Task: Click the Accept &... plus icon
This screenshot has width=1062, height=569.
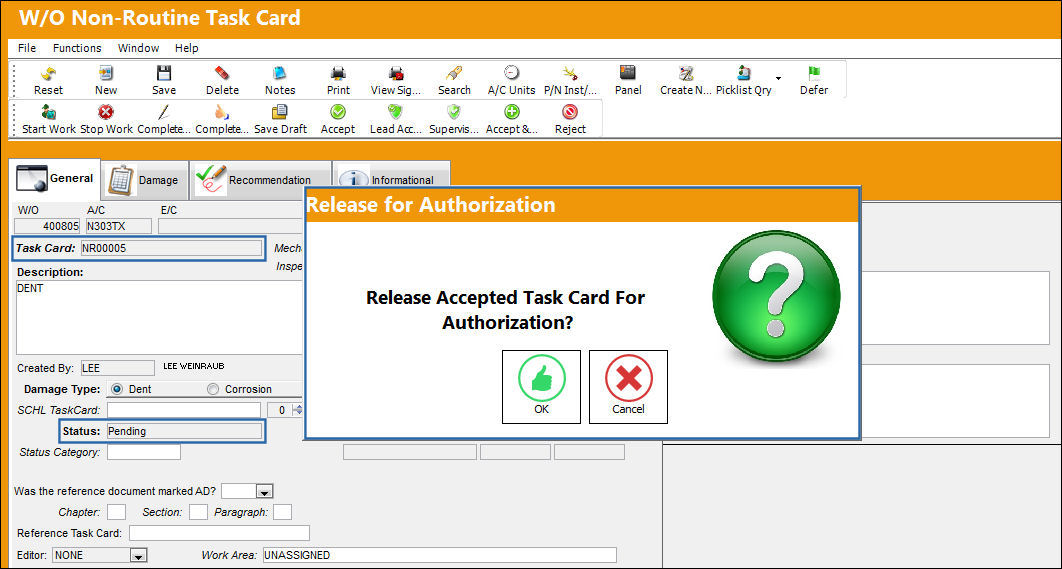Action: [512, 112]
